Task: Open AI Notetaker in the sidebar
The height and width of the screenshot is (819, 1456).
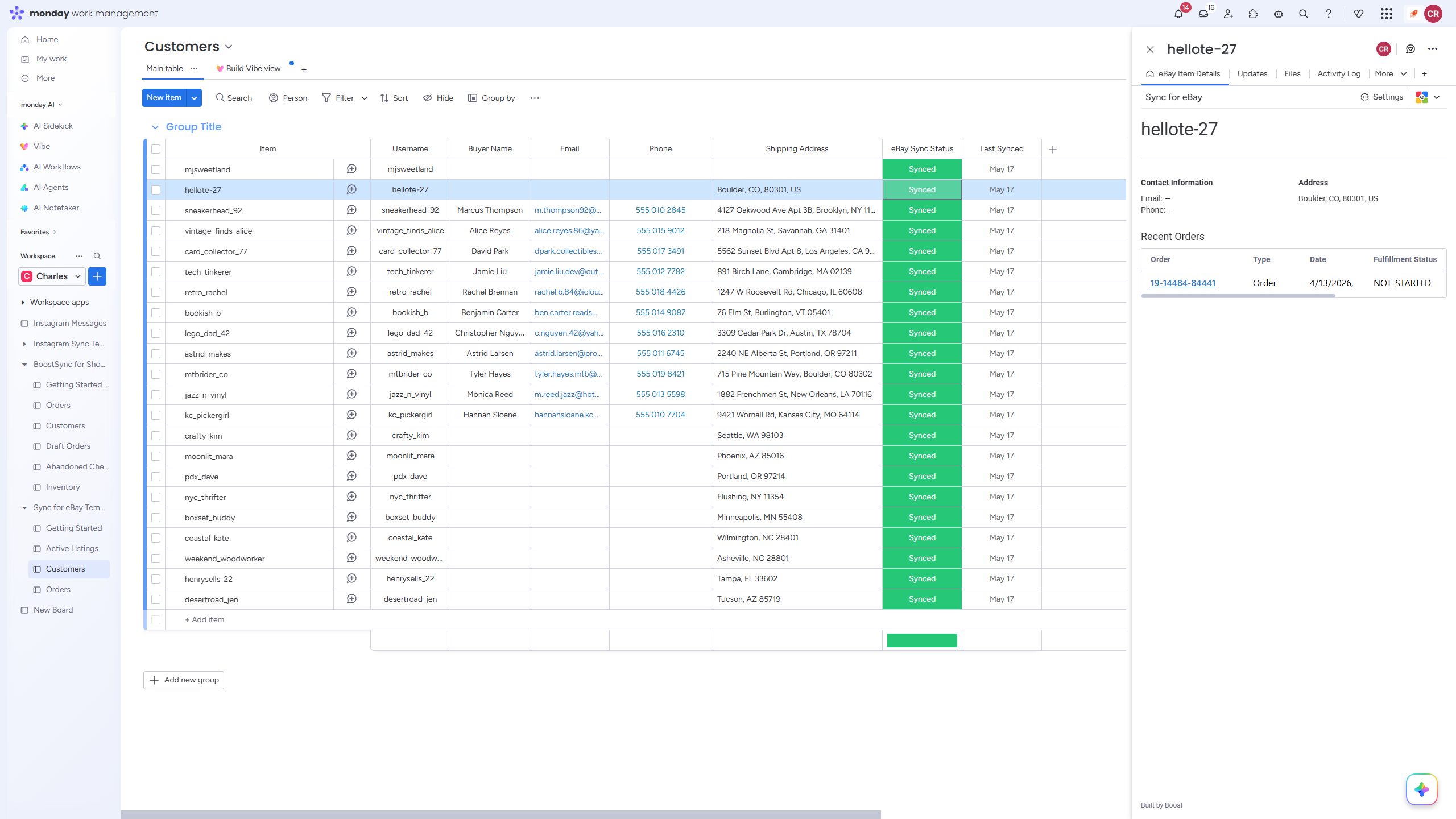Action: click(56, 208)
